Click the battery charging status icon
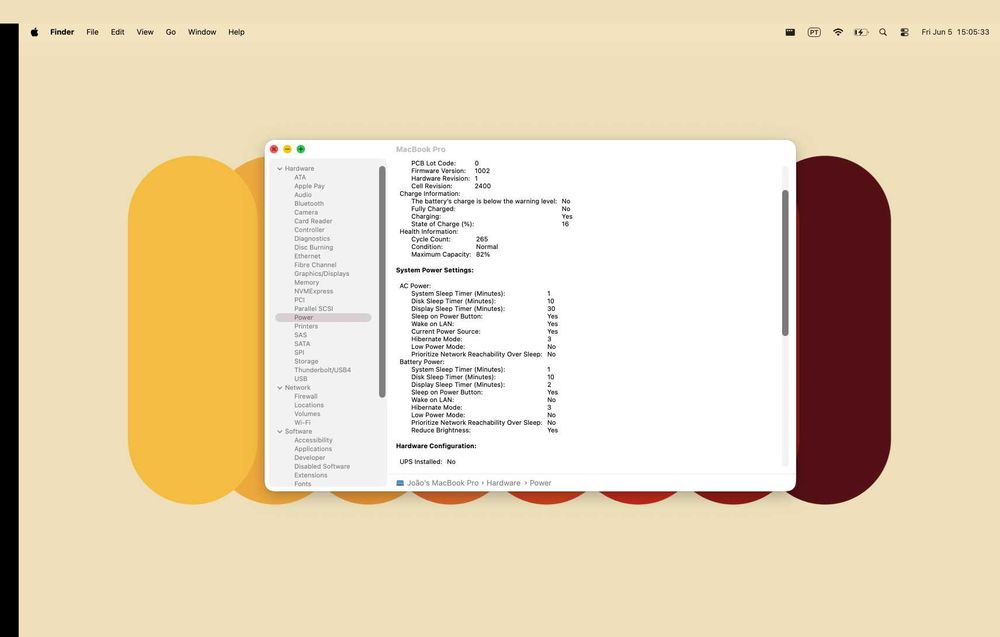Image resolution: width=1000 pixels, height=637 pixels. click(861, 32)
